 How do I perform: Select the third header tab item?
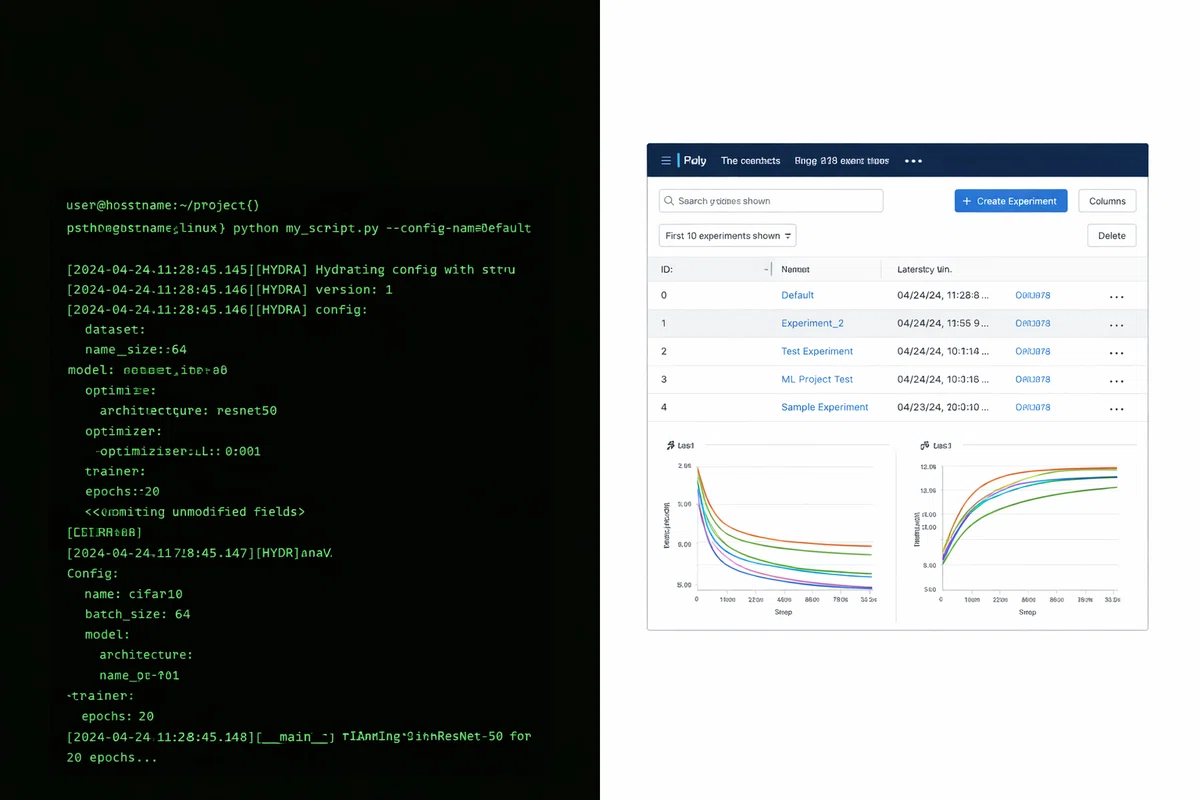coord(841,161)
